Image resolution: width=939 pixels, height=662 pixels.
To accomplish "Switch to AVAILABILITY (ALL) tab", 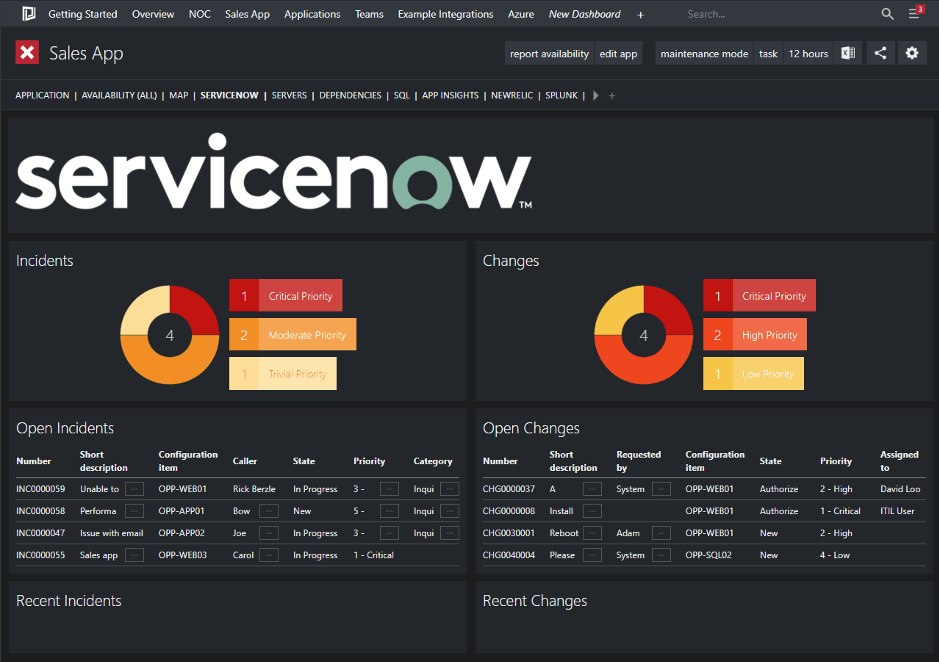I will click(x=119, y=95).
